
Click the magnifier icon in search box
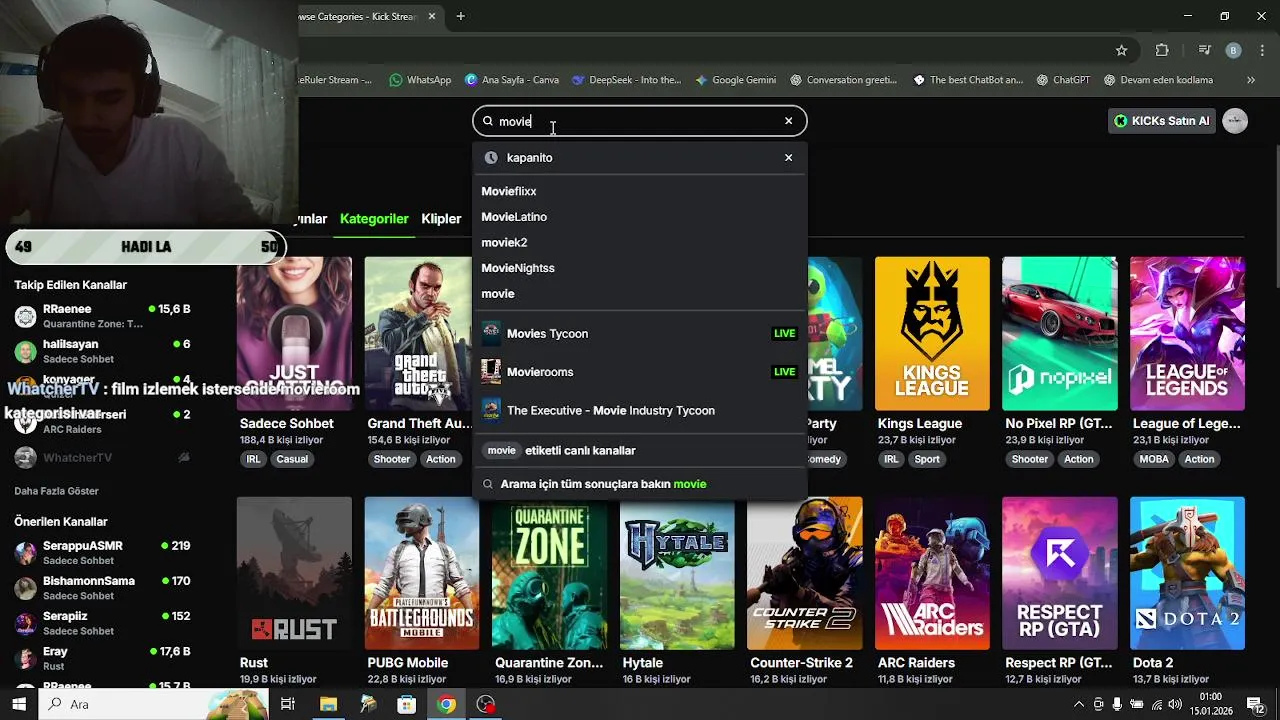(488, 121)
